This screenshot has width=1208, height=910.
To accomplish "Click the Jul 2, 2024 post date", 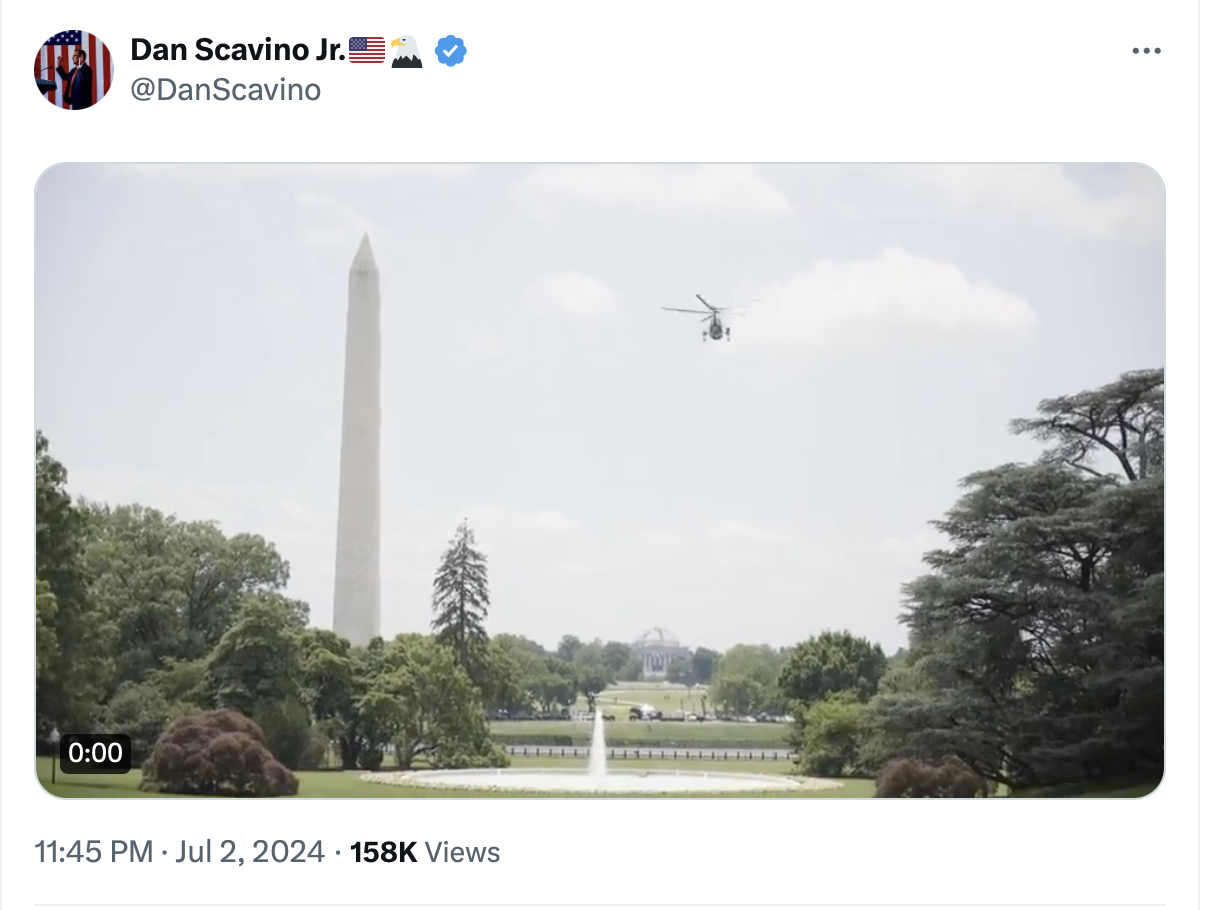I will (x=250, y=852).
